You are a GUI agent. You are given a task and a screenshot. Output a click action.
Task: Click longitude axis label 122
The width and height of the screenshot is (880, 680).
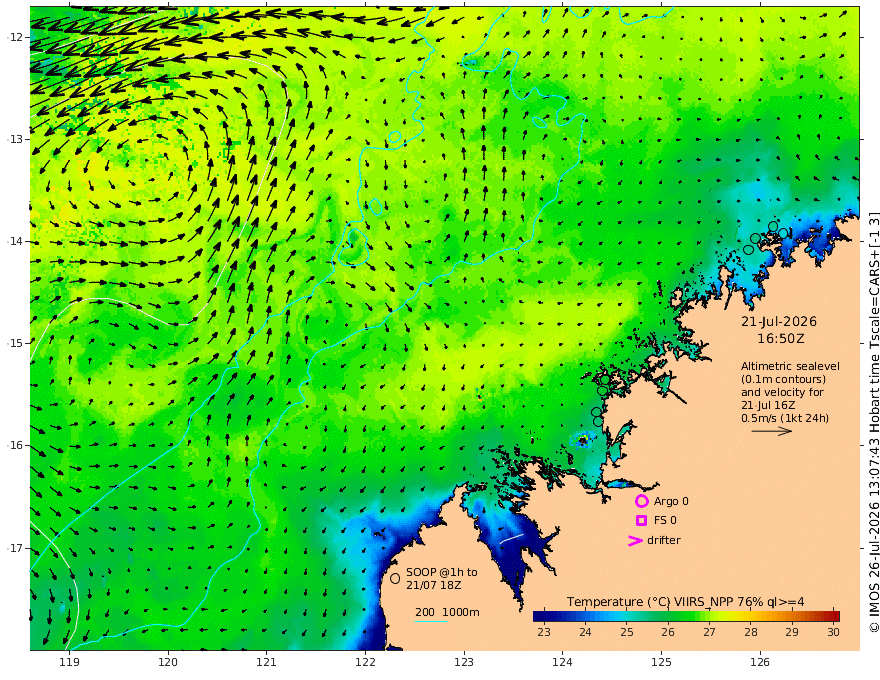(x=365, y=663)
